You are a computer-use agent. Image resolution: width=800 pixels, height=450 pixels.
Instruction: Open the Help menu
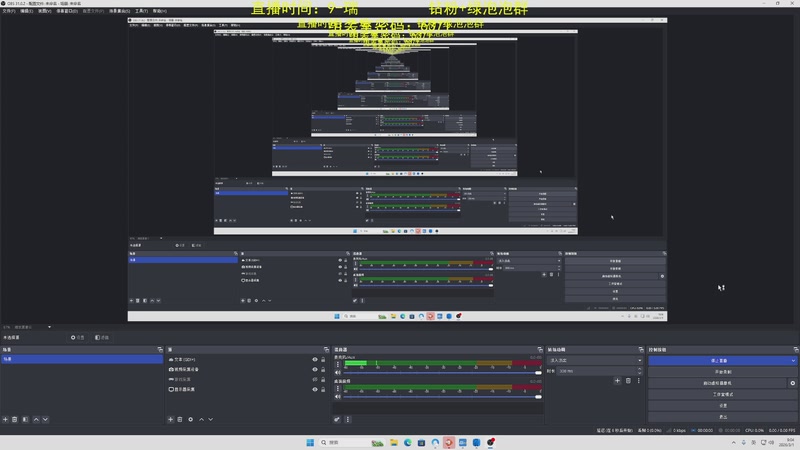click(x=160, y=11)
